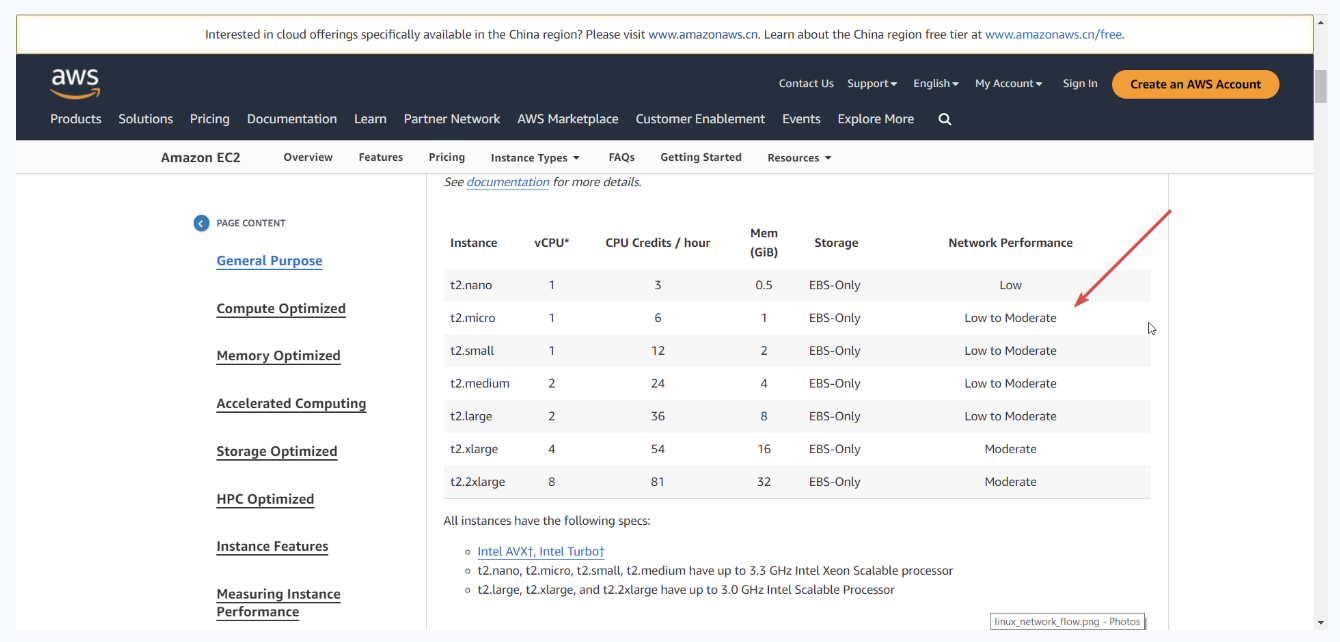1340x642 pixels.
Task: Jump to Compute Optimized section
Action: [x=281, y=309]
